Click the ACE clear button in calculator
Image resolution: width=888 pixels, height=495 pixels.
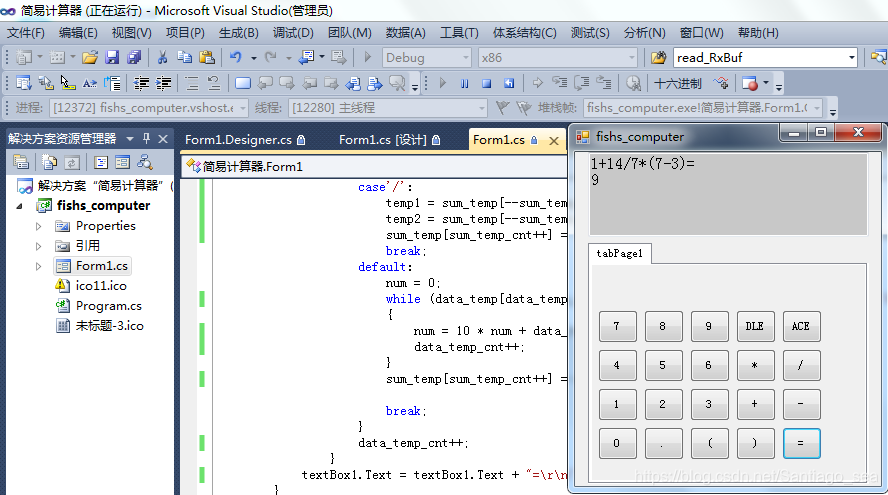pyautogui.click(x=801, y=326)
